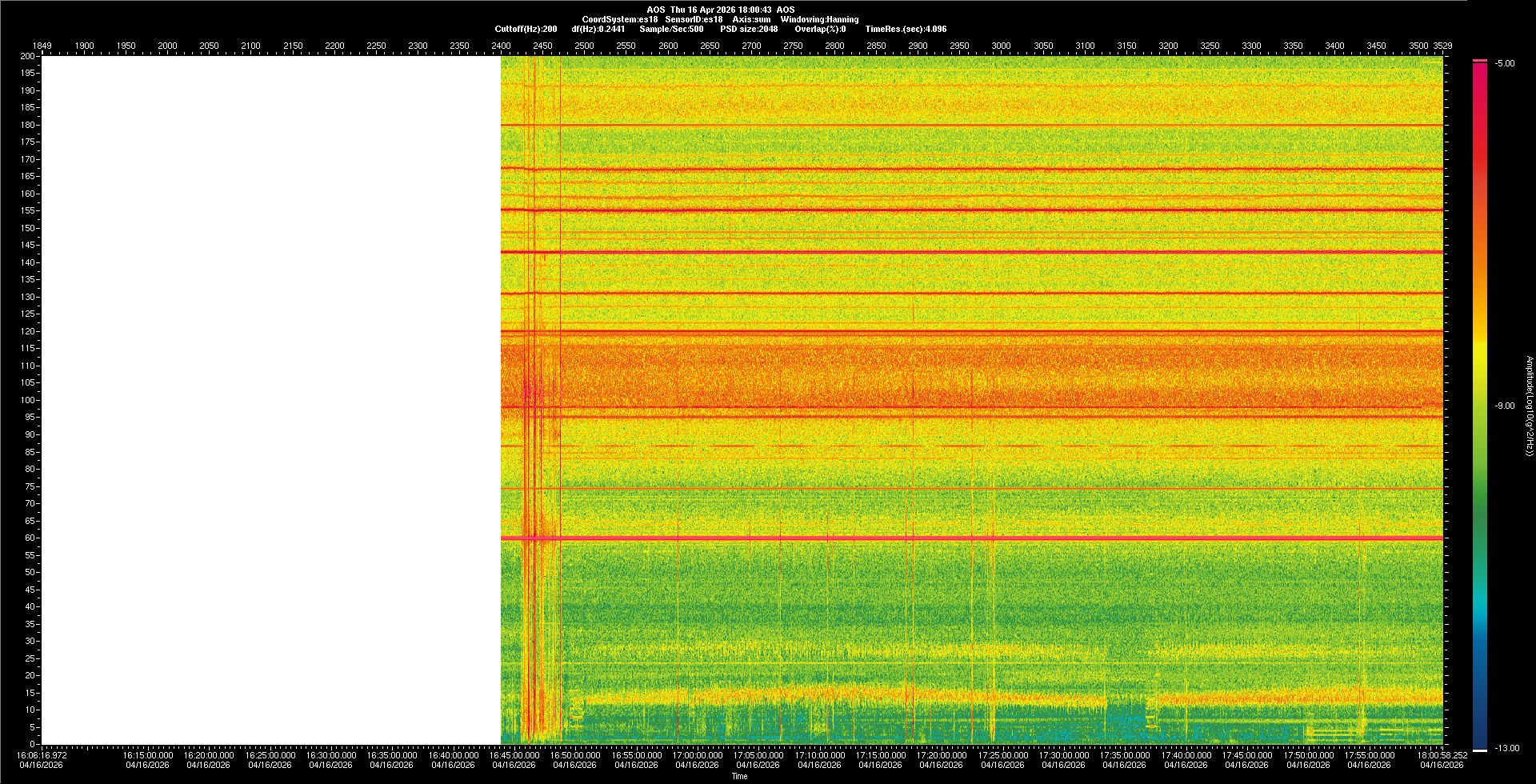Click the 3000 tick on the top axis

pyautogui.click(x=1001, y=46)
